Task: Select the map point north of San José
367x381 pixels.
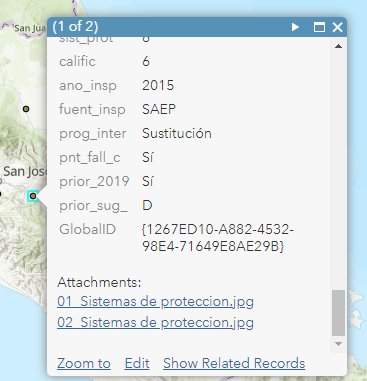Action: (26, 109)
